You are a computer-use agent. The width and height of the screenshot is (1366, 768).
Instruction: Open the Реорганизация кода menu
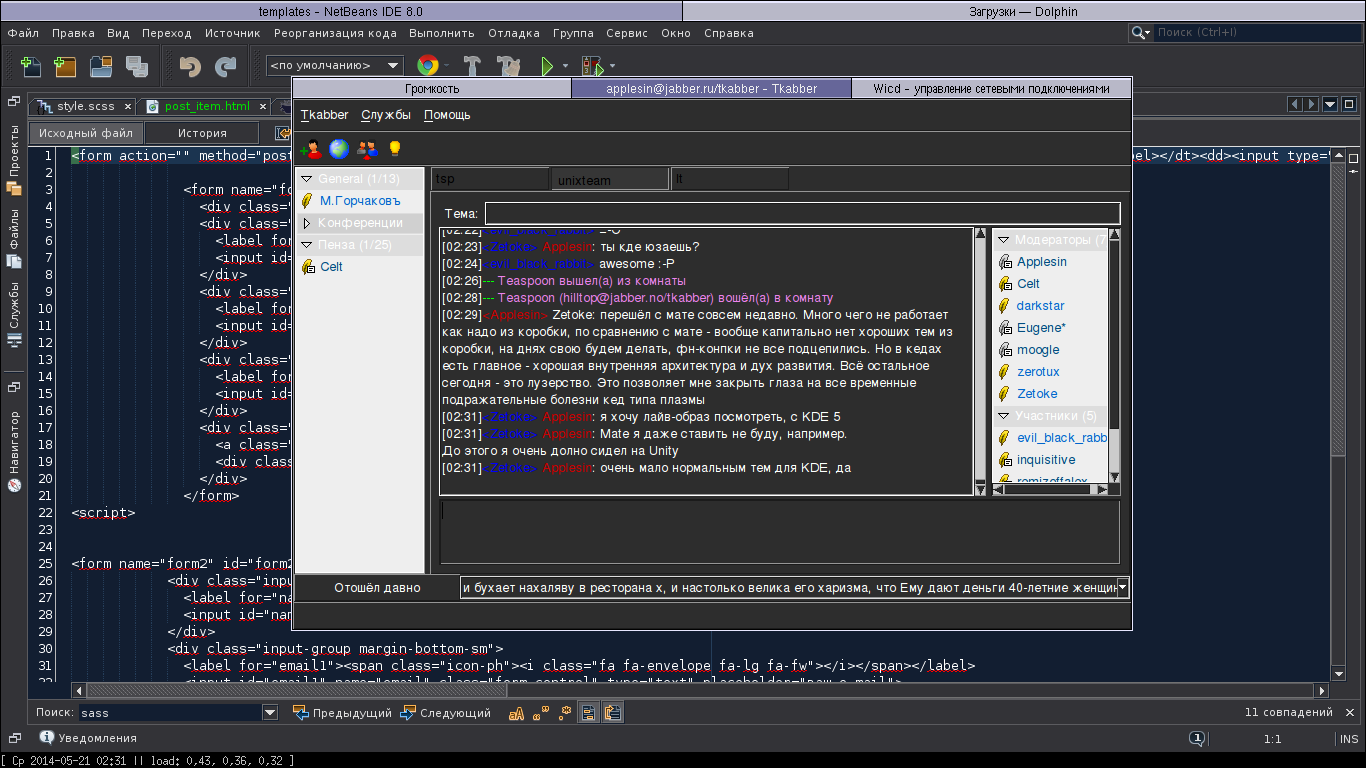click(x=335, y=33)
